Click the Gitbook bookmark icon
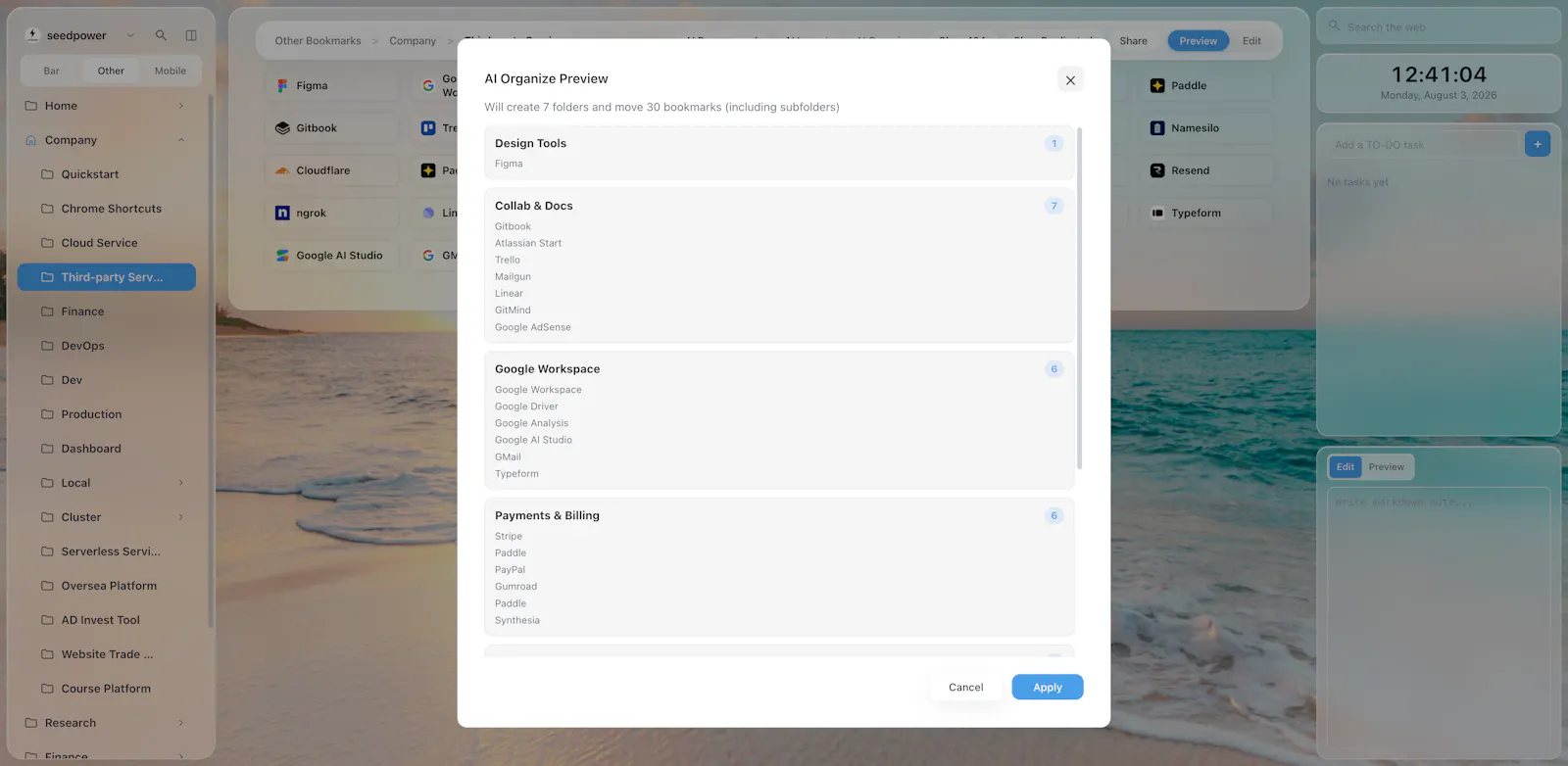 point(282,128)
